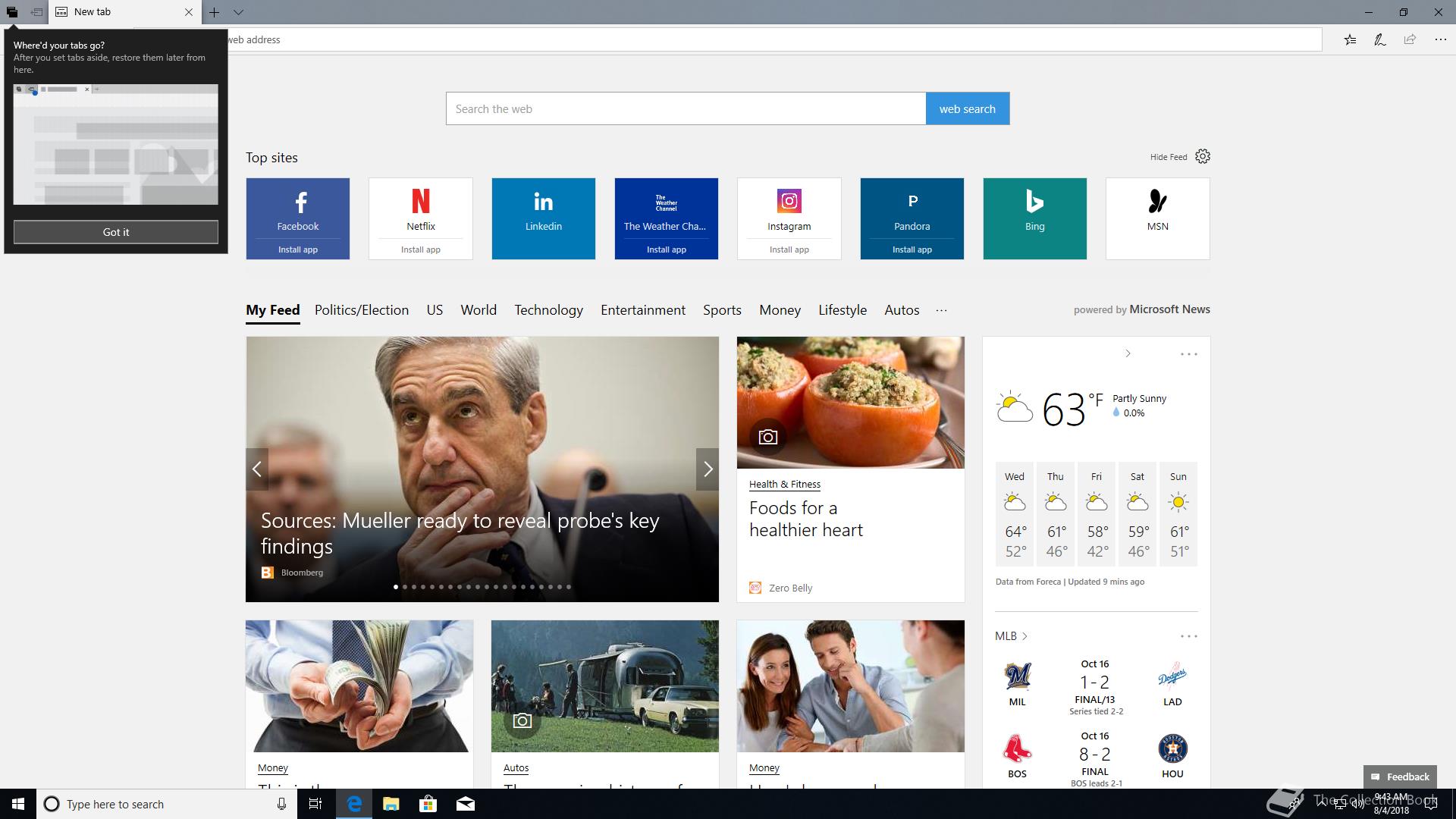
Task: Open the Settings and more ellipsis menu
Action: (x=1440, y=39)
